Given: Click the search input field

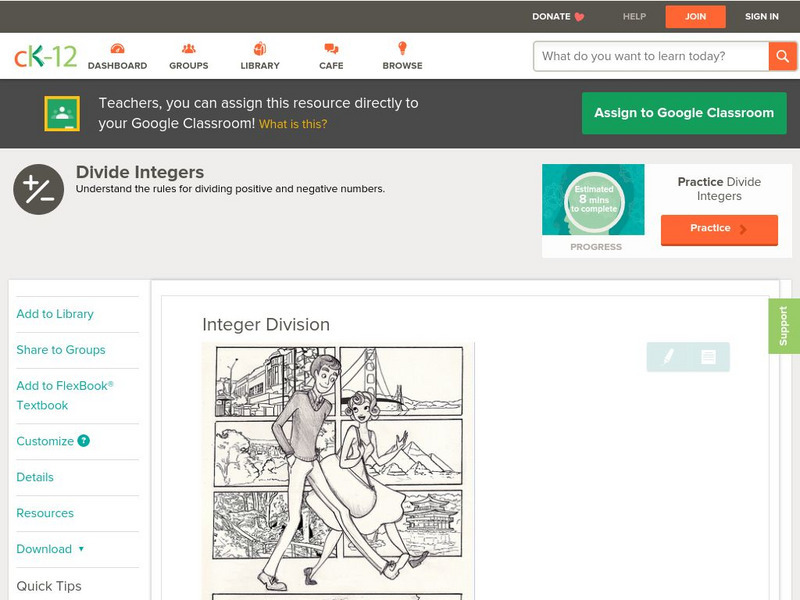Looking at the screenshot, I should click(651, 56).
